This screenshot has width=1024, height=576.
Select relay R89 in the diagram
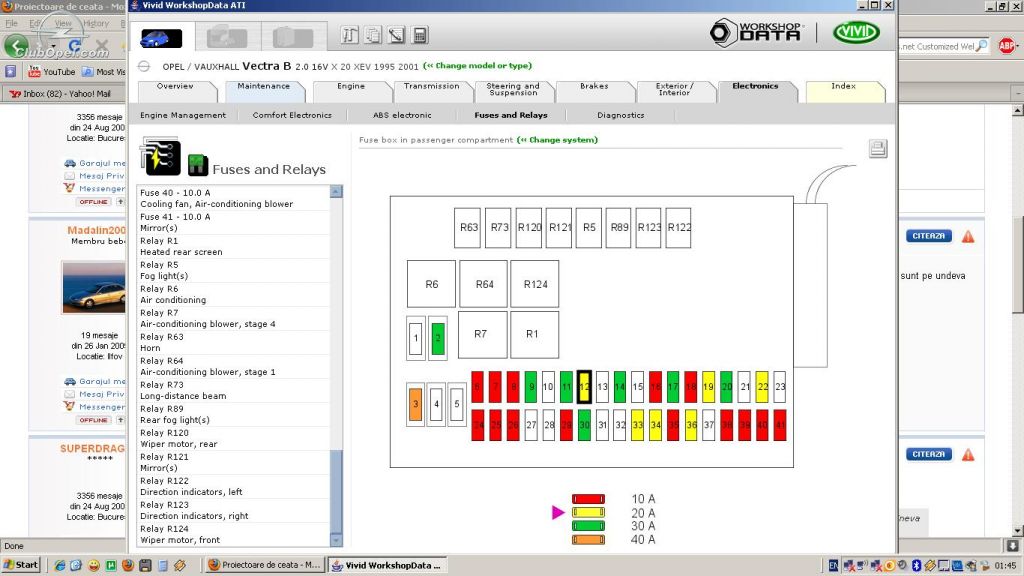click(618, 228)
